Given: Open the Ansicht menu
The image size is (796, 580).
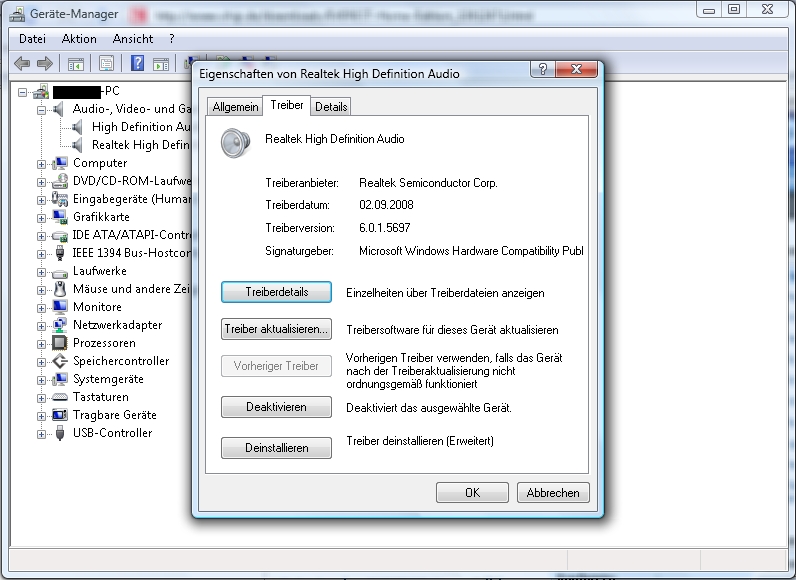Looking at the screenshot, I should (x=132, y=39).
